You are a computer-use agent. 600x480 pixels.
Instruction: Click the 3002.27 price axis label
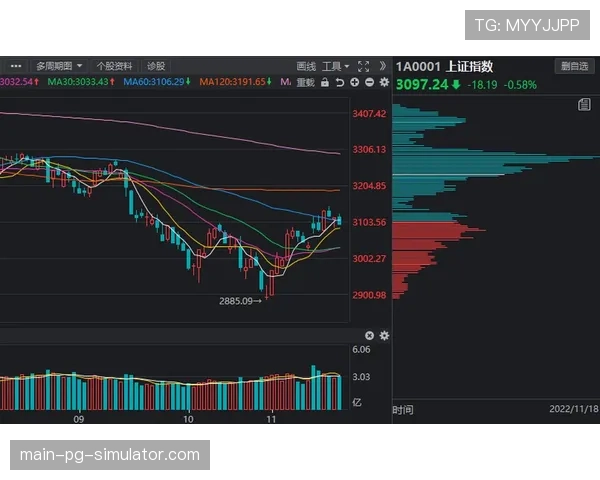pyautogui.click(x=369, y=259)
